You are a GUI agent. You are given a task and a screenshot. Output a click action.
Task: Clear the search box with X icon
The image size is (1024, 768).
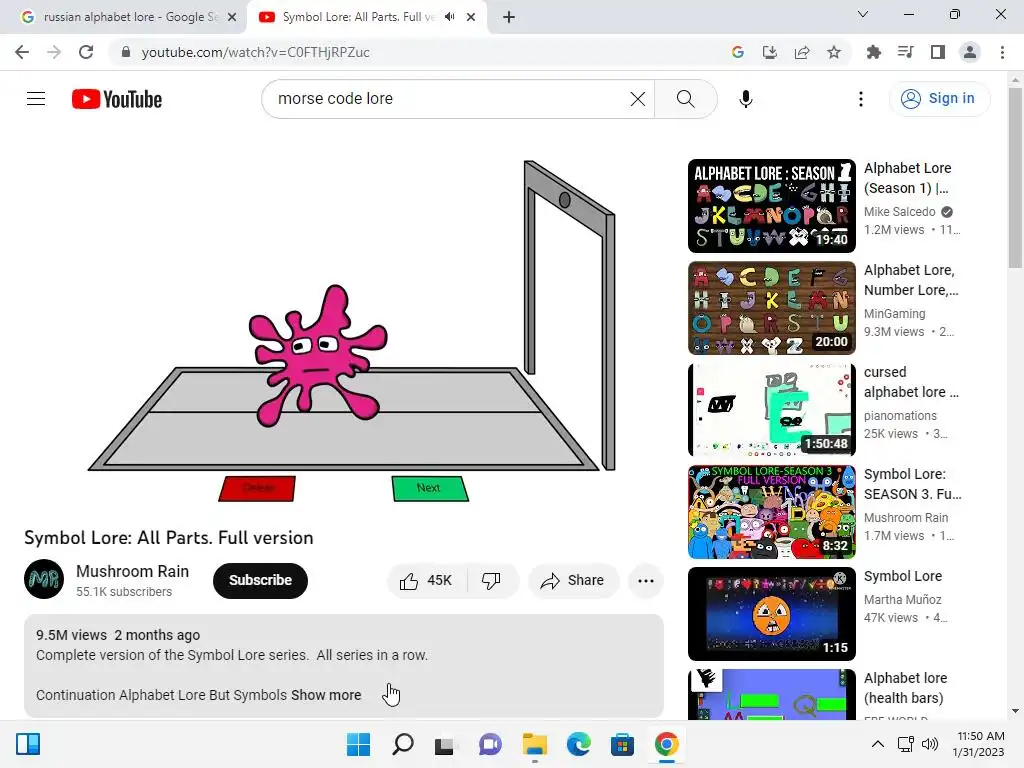(637, 99)
